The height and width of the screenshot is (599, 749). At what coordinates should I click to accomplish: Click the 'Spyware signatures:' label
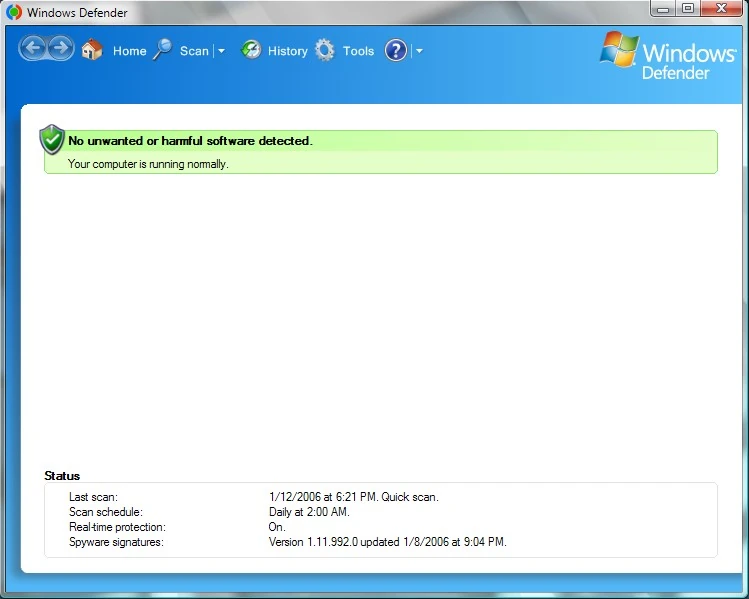coord(116,542)
